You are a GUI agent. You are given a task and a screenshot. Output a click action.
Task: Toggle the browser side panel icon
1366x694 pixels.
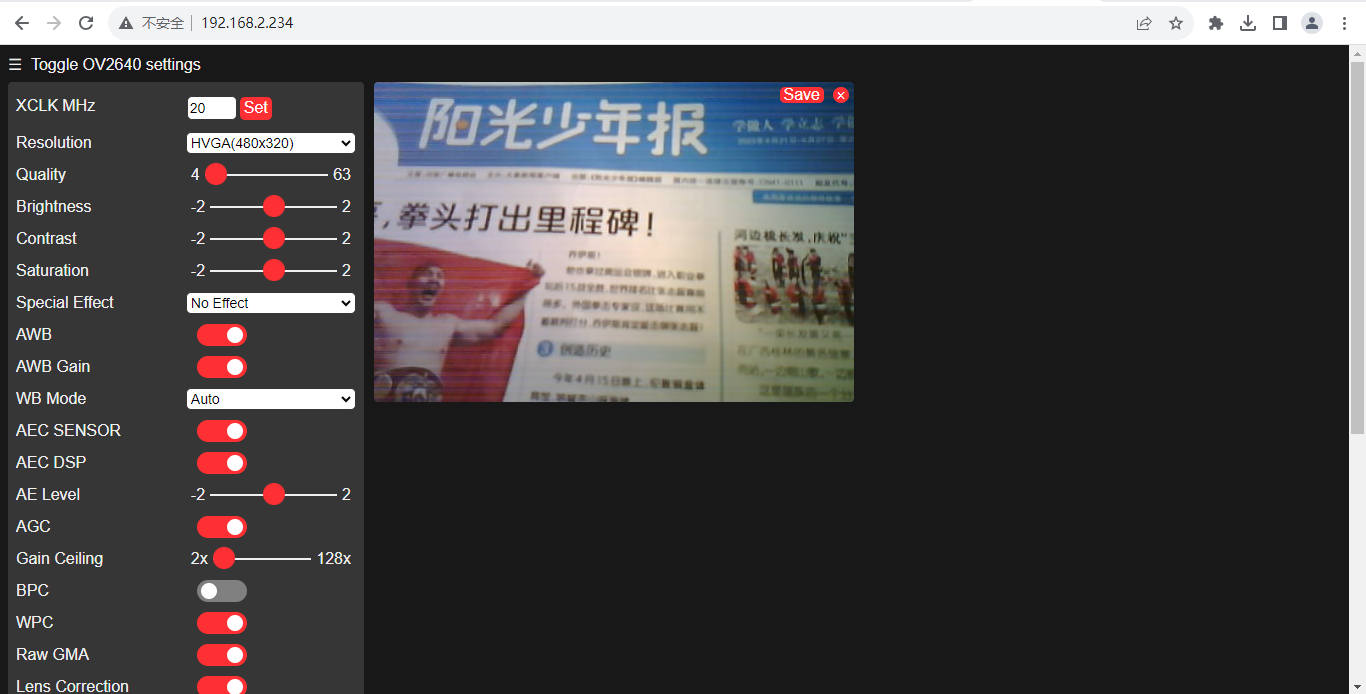point(1280,23)
